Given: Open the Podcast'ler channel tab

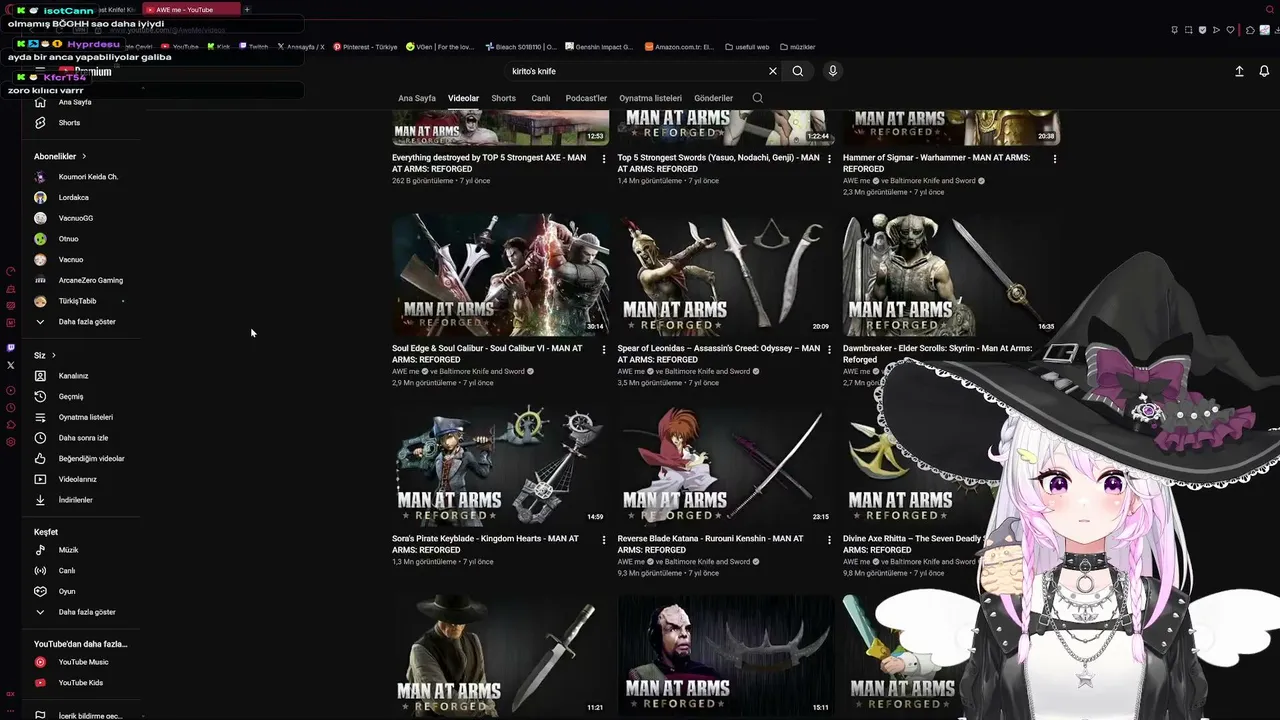Looking at the screenshot, I should point(586,98).
